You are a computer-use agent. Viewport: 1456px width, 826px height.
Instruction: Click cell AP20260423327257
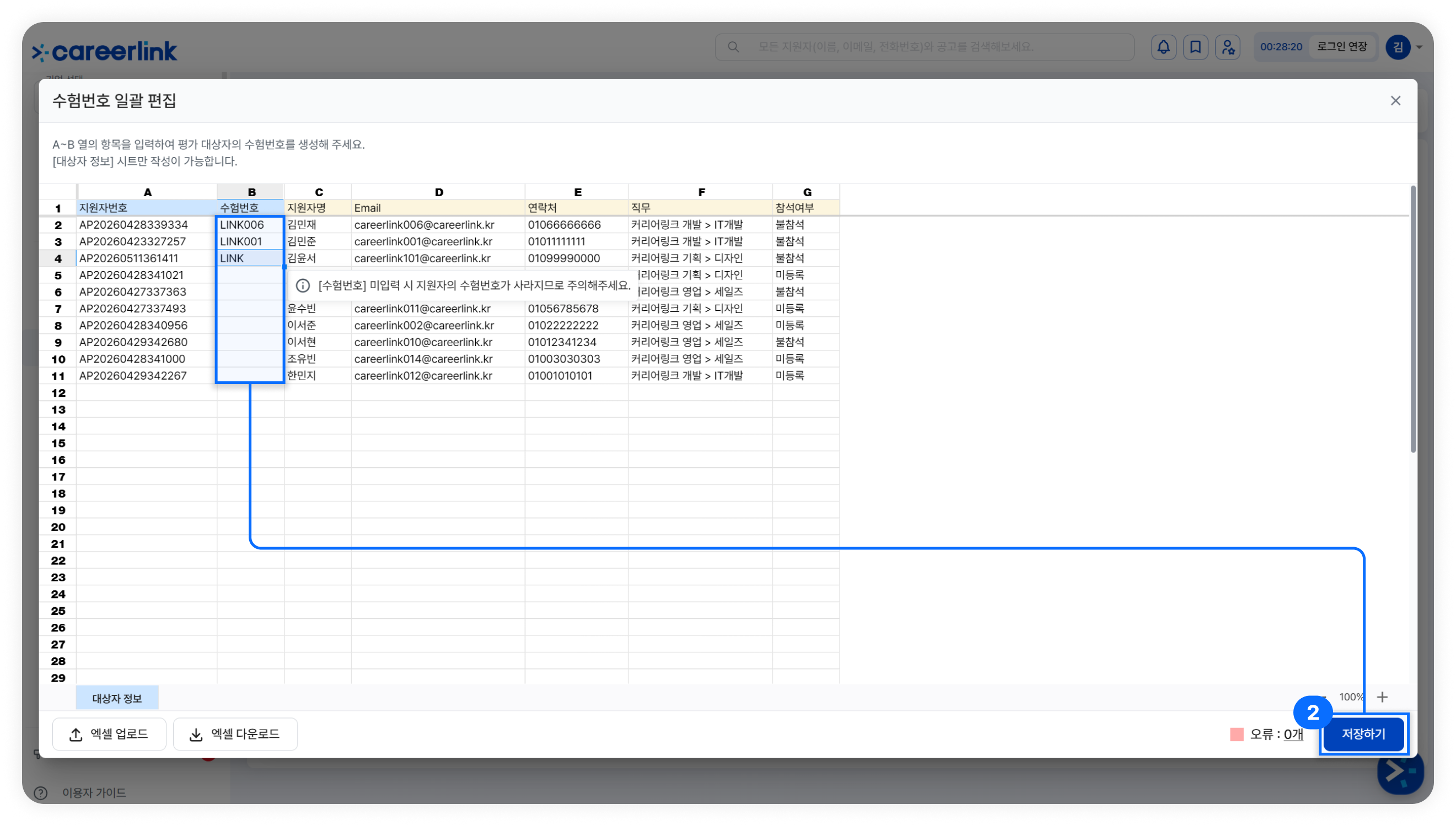[x=147, y=242]
